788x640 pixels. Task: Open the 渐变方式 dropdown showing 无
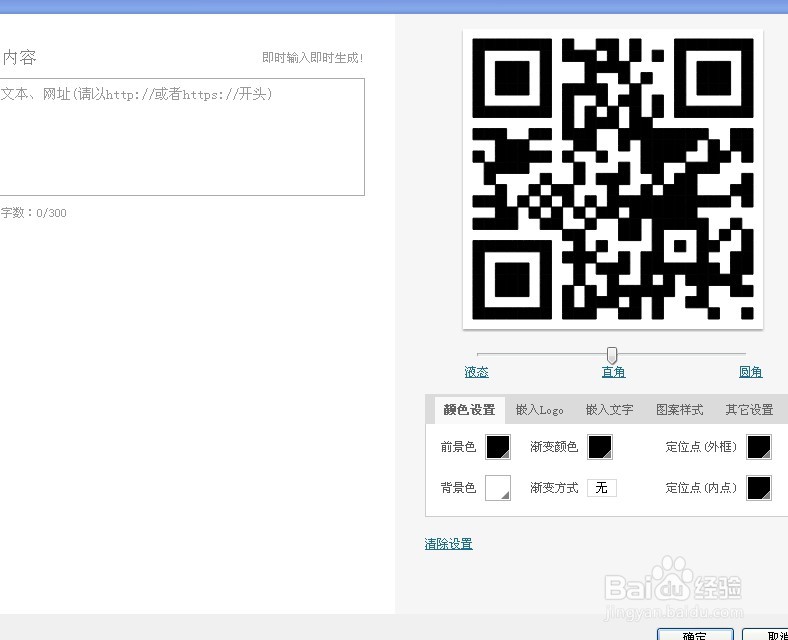[602, 488]
